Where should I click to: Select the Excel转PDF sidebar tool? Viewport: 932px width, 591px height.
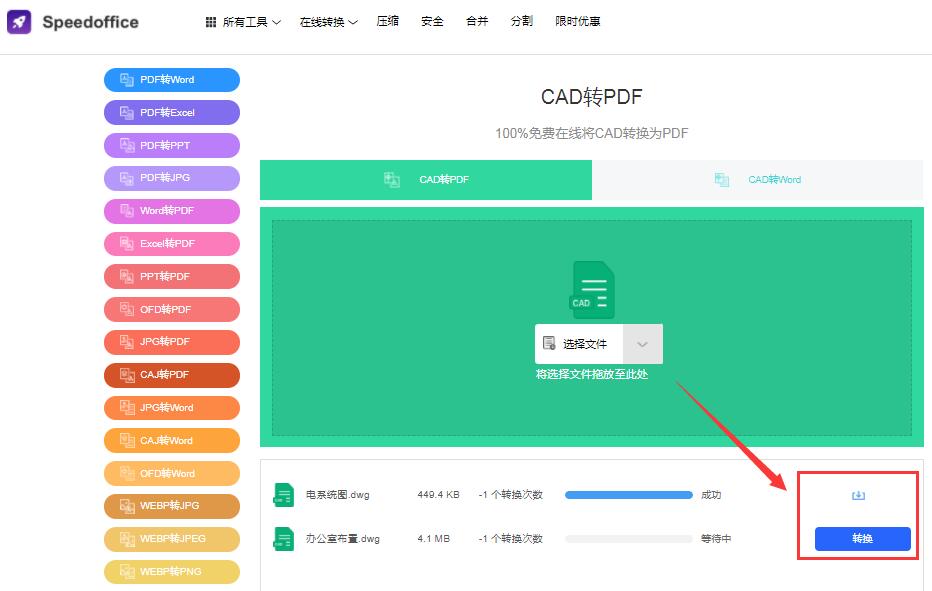(x=172, y=244)
